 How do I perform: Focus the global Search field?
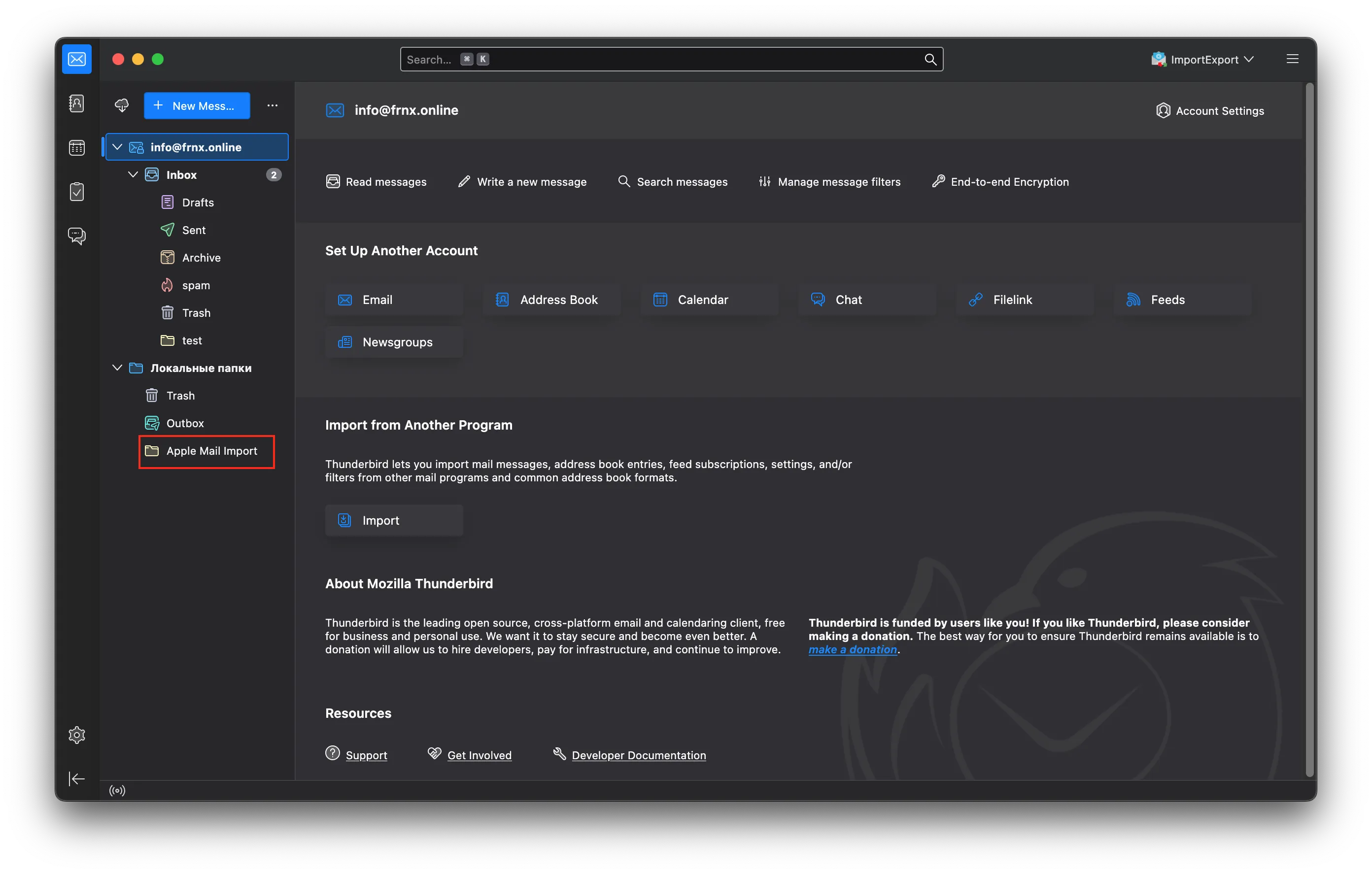(671, 59)
